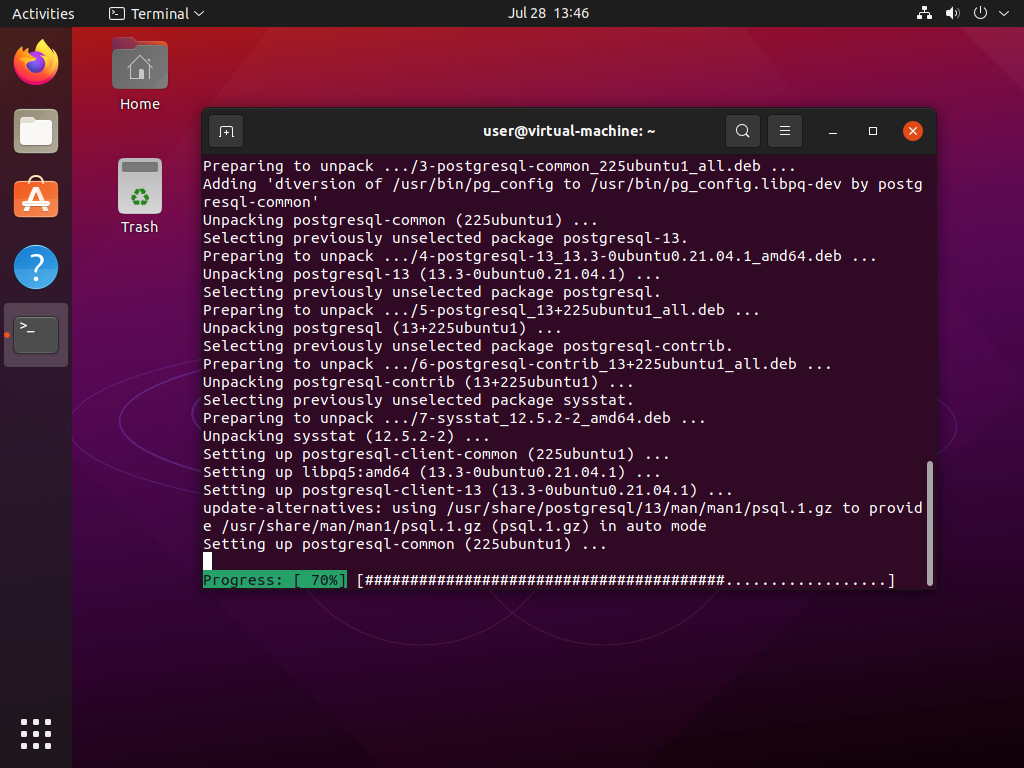This screenshot has height=768, width=1024.
Task: Expand the Terminal app menu
Action: click(x=156, y=14)
